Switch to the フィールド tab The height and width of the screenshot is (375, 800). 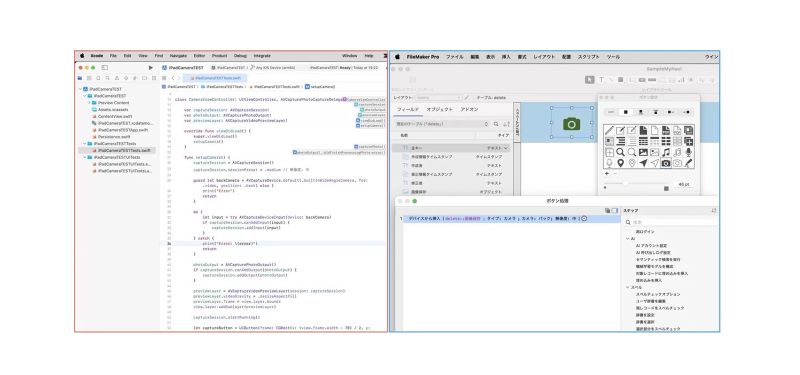(408, 109)
